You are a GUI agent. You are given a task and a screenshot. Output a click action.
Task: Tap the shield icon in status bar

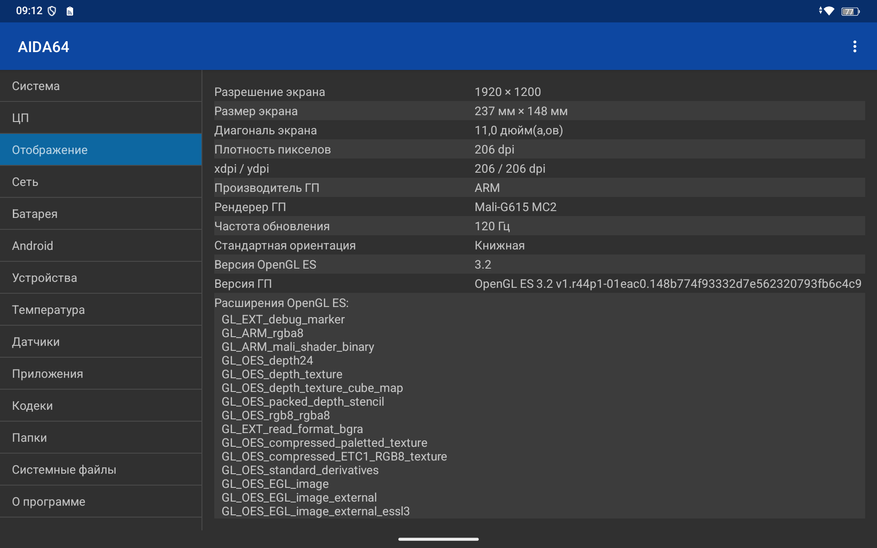pos(52,11)
